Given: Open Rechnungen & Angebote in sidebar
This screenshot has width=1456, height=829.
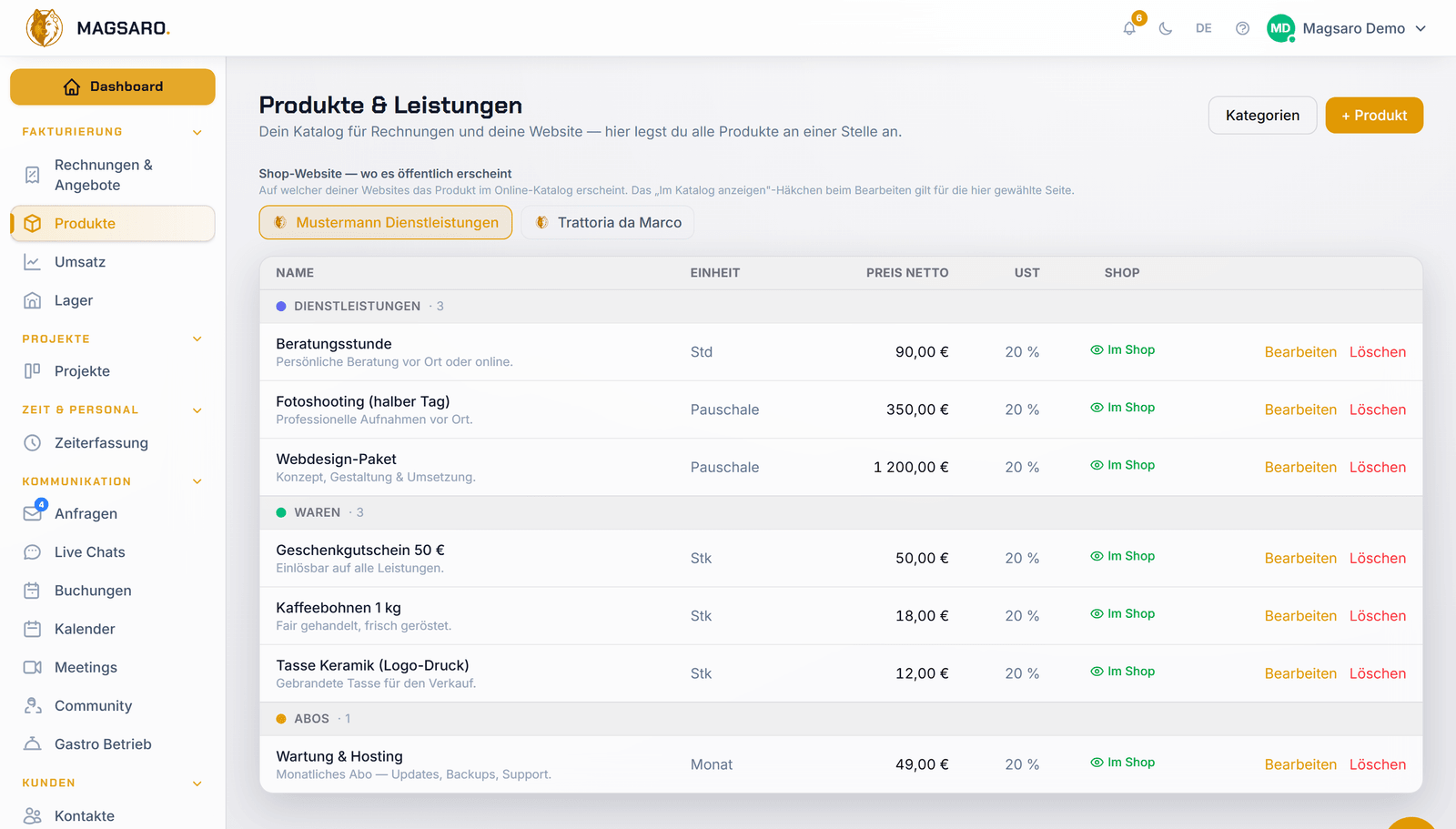Looking at the screenshot, I should [113, 175].
